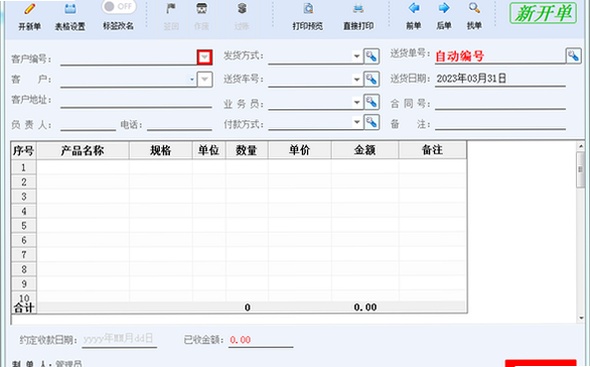Go to next order with 后单 arrow

point(444,8)
